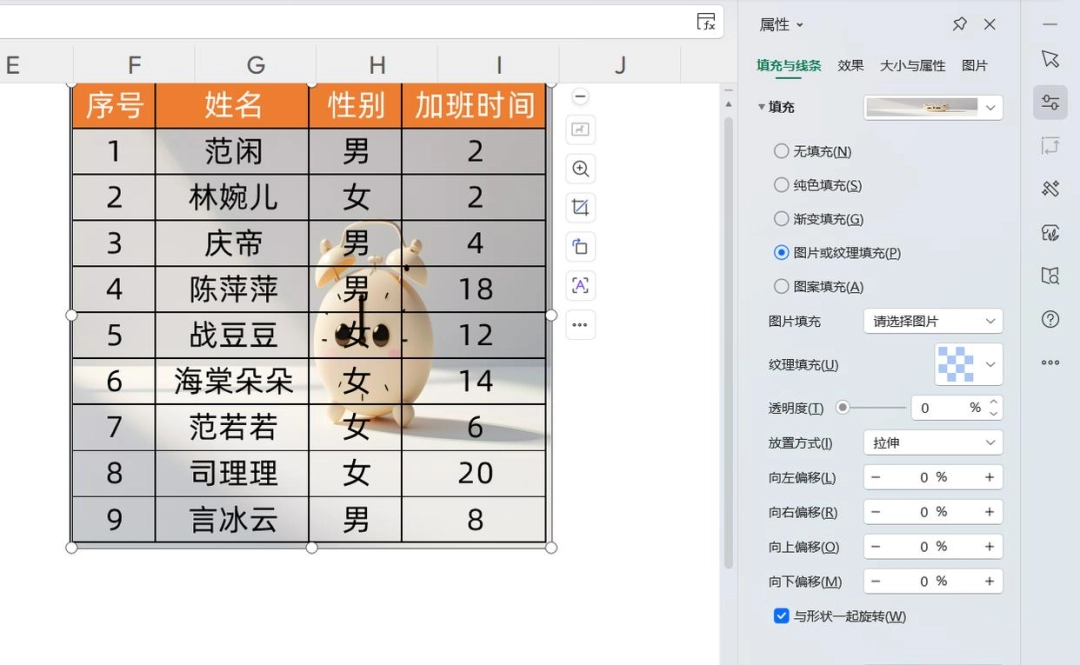
Task: Decrease 向上偏移 with minus button
Action: pos(875,546)
